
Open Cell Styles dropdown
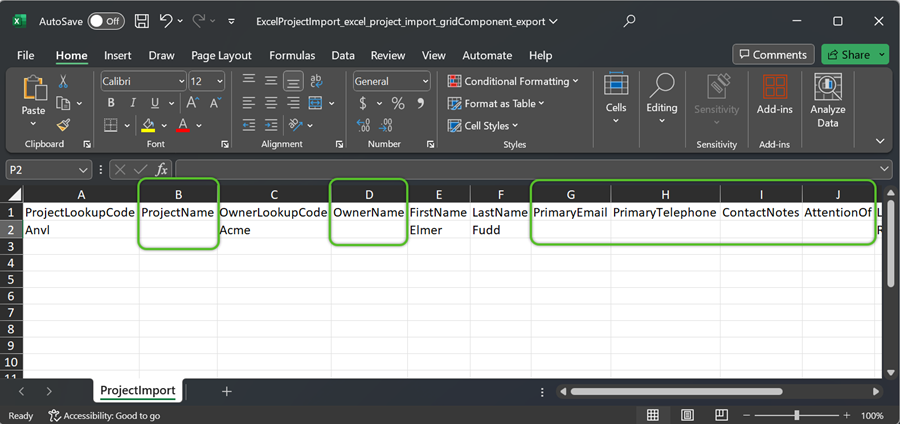(483, 125)
